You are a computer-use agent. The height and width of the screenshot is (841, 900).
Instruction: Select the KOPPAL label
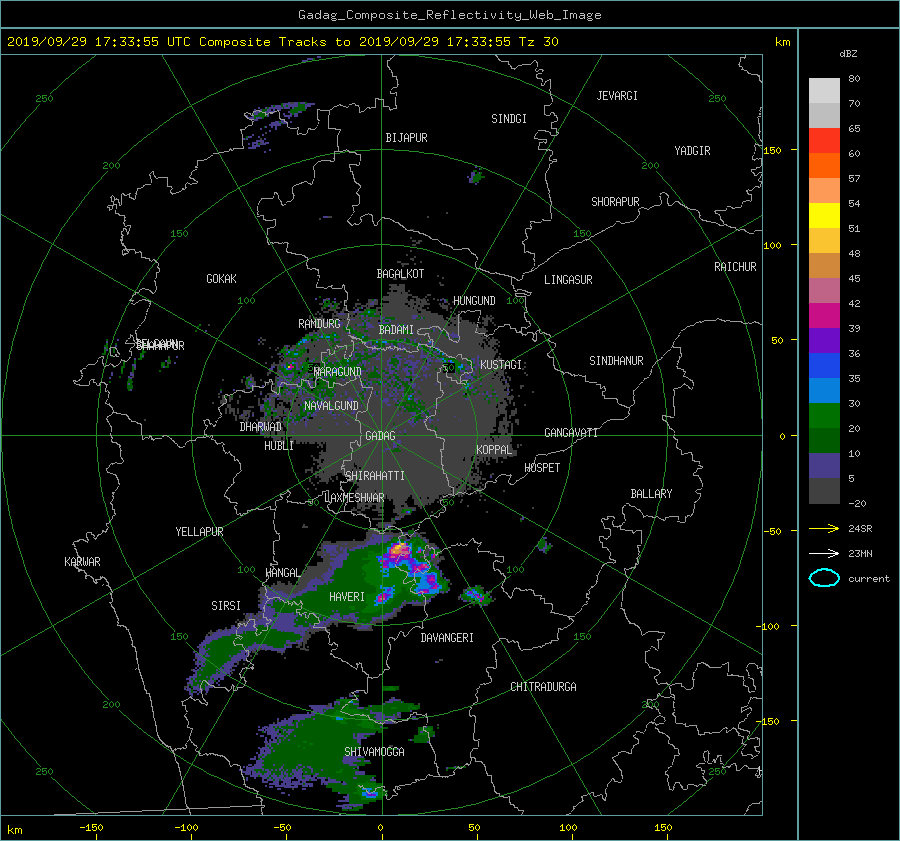[x=494, y=450]
